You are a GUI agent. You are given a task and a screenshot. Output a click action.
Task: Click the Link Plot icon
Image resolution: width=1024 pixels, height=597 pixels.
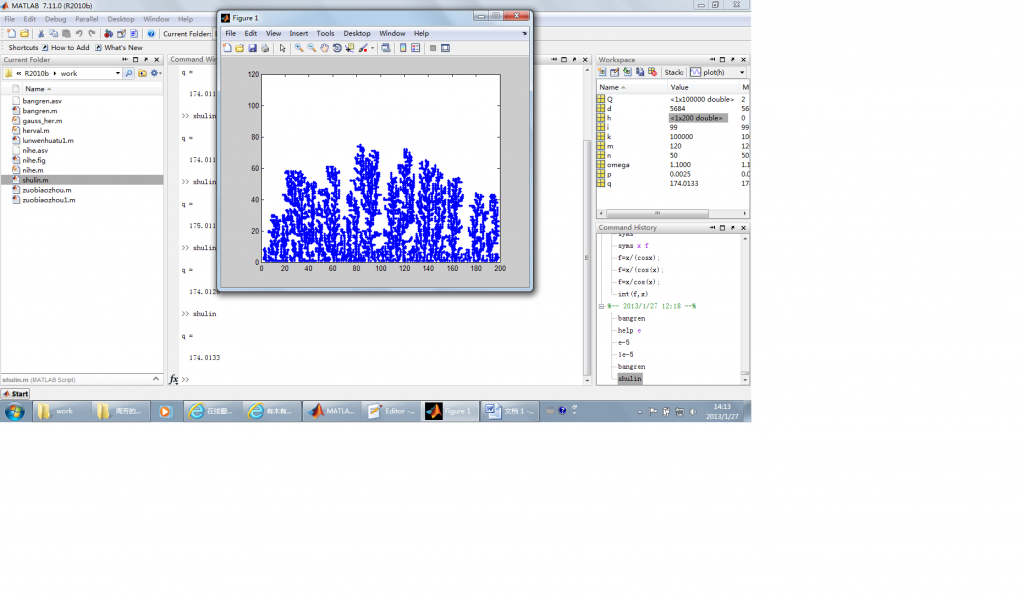tap(386, 48)
